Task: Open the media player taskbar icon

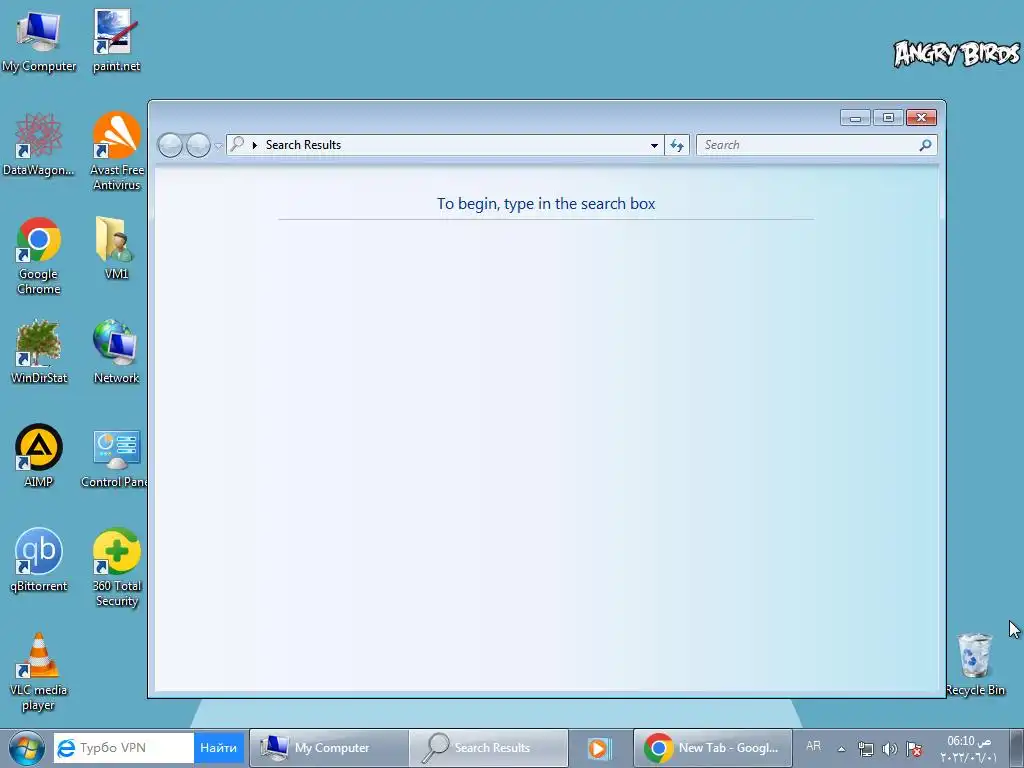Action: tap(598, 748)
